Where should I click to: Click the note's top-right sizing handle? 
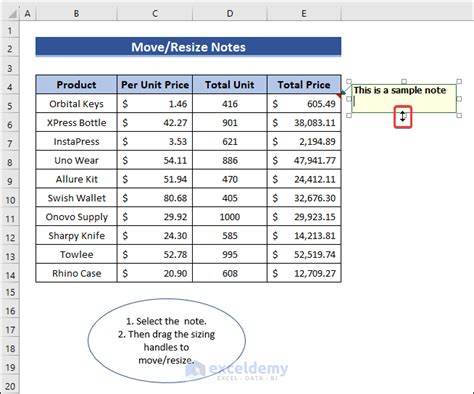coord(459,81)
